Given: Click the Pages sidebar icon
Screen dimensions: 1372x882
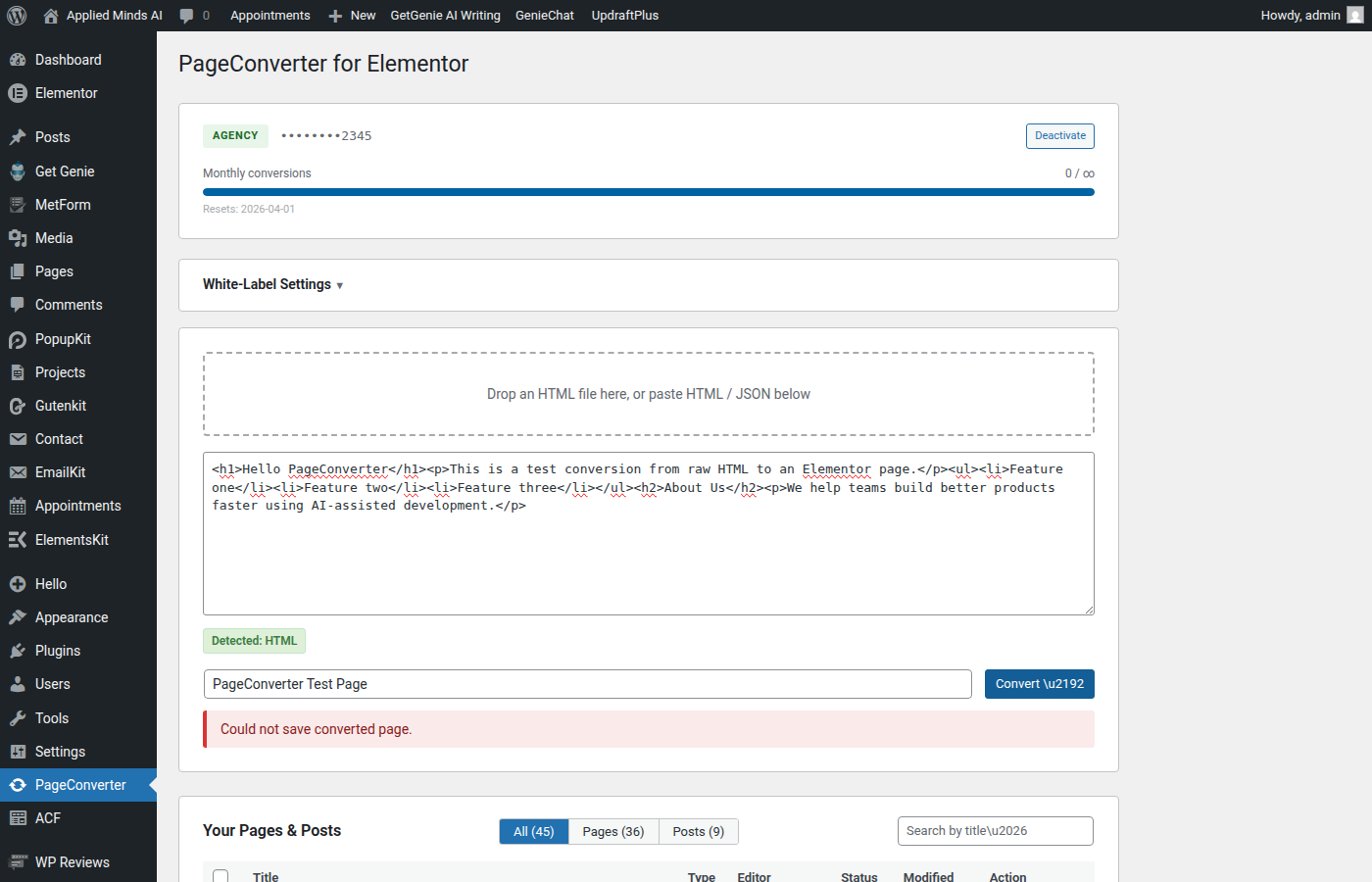Looking at the screenshot, I should click(x=18, y=271).
